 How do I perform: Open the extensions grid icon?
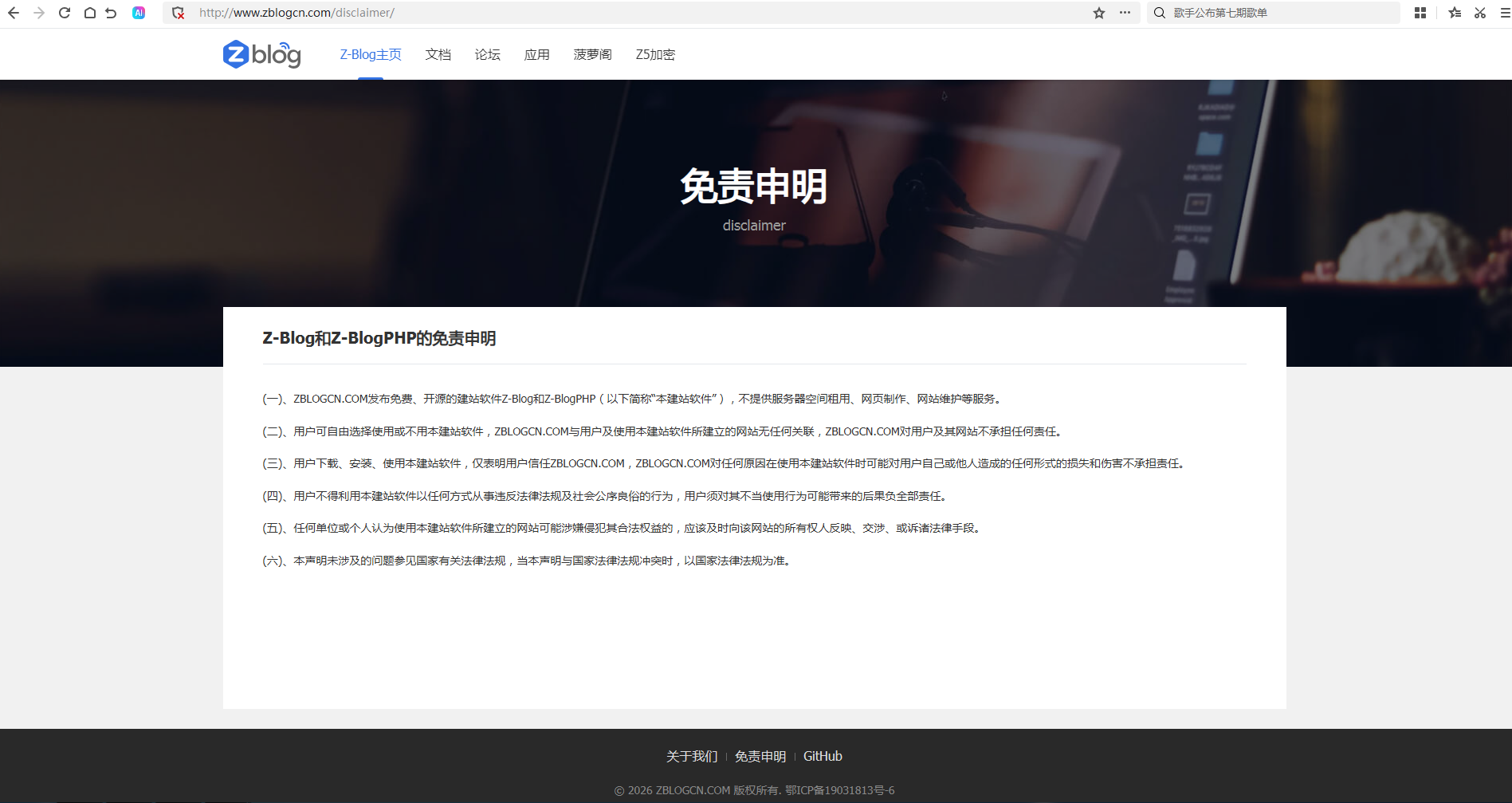tap(1420, 13)
